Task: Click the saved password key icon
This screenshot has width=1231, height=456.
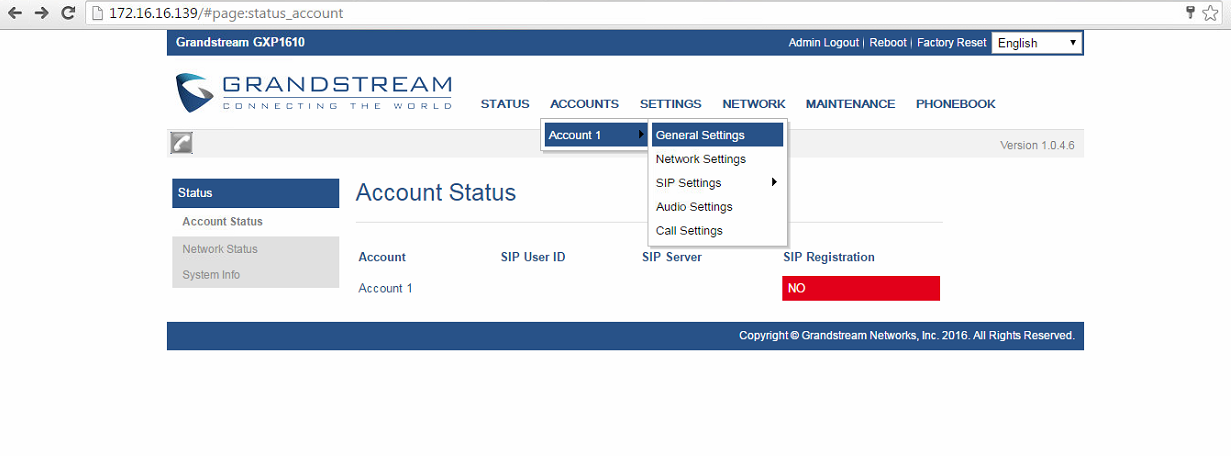Action: (1191, 13)
